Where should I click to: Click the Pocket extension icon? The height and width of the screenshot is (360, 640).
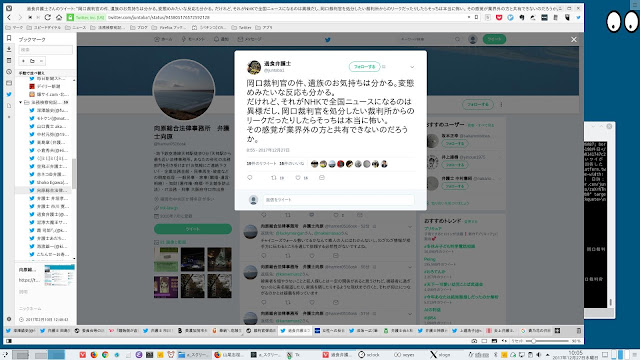[x=499, y=18]
